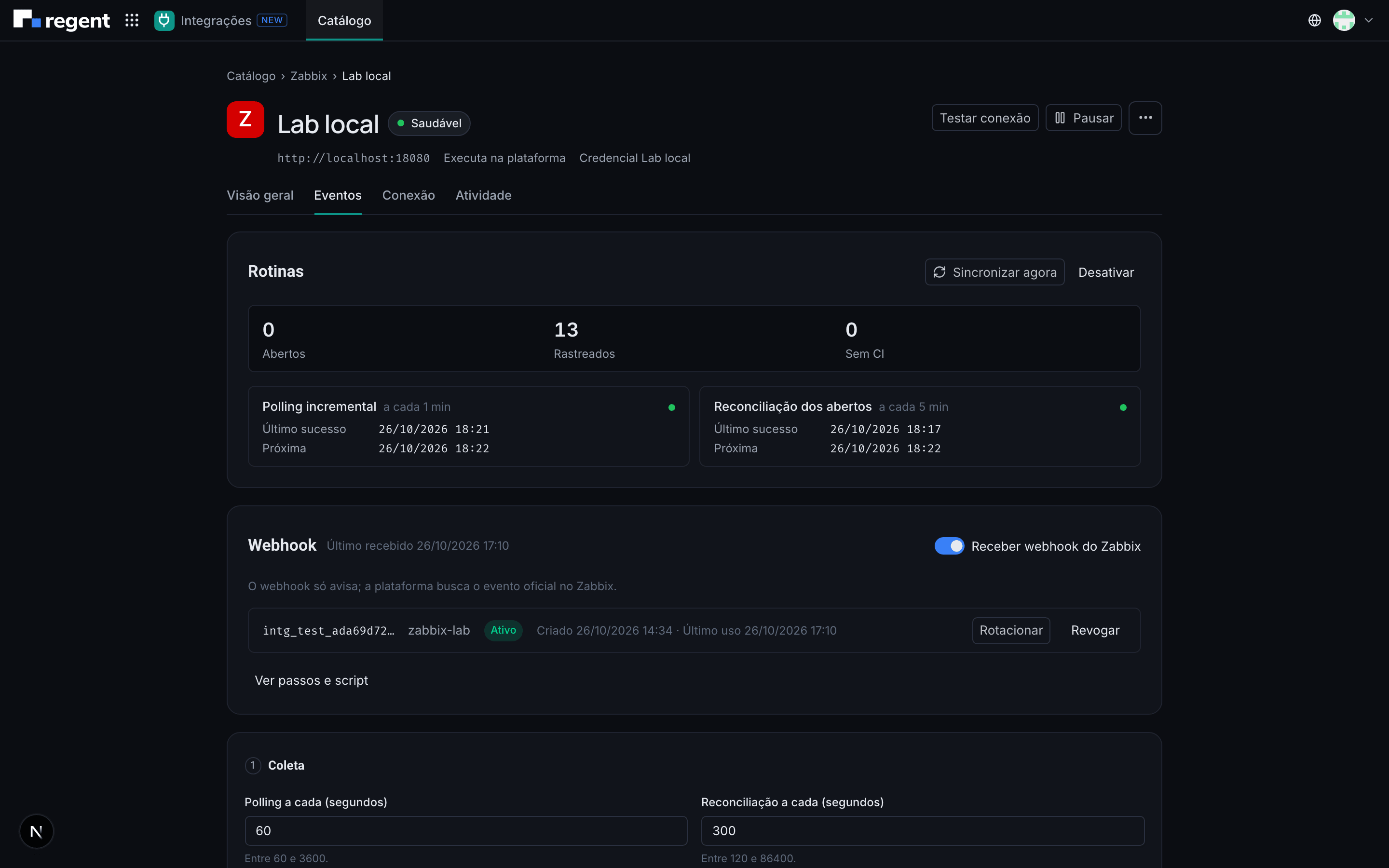Open the three-dots more actions menu
The height and width of the screenshot is (868, 1389).
[x=1145, y=118]
